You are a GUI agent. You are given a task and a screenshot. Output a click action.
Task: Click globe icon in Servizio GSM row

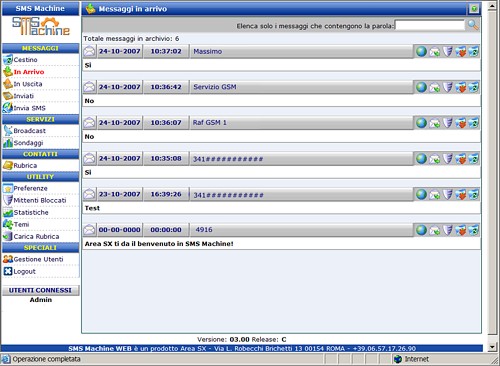point(421,87)
